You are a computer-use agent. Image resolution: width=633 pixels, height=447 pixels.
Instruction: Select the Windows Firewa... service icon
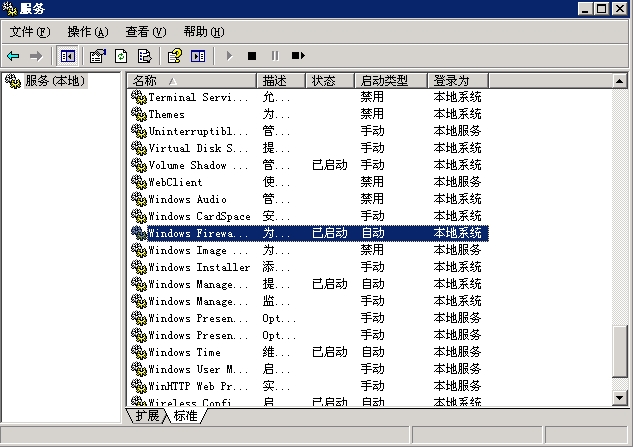tap(138, 233)
